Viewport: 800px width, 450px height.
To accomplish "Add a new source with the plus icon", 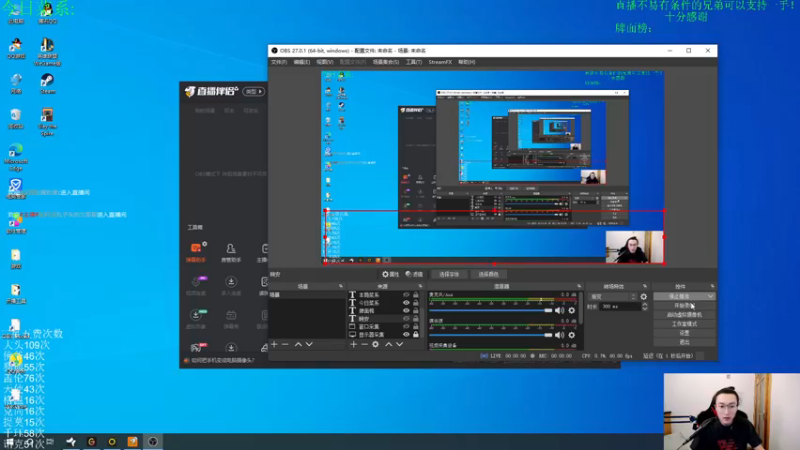I will [x=354, y=344].
